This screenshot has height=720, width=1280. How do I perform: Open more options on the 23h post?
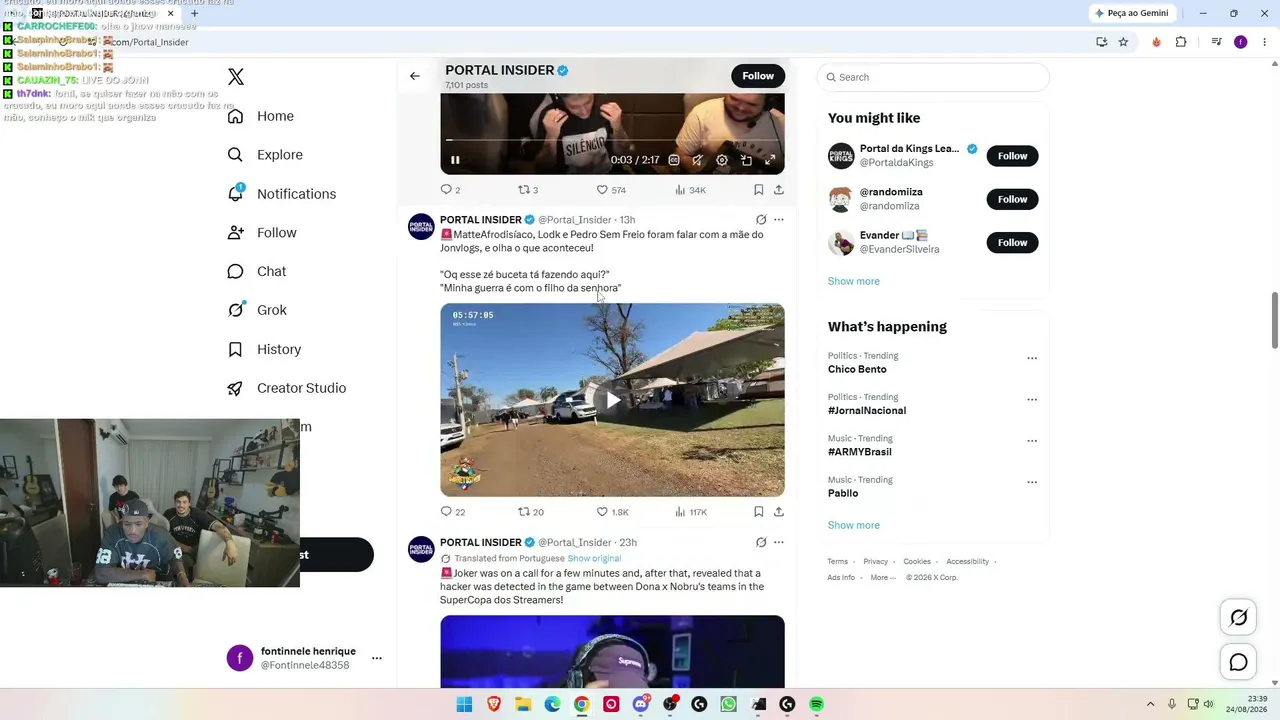(x=779, y=543)
